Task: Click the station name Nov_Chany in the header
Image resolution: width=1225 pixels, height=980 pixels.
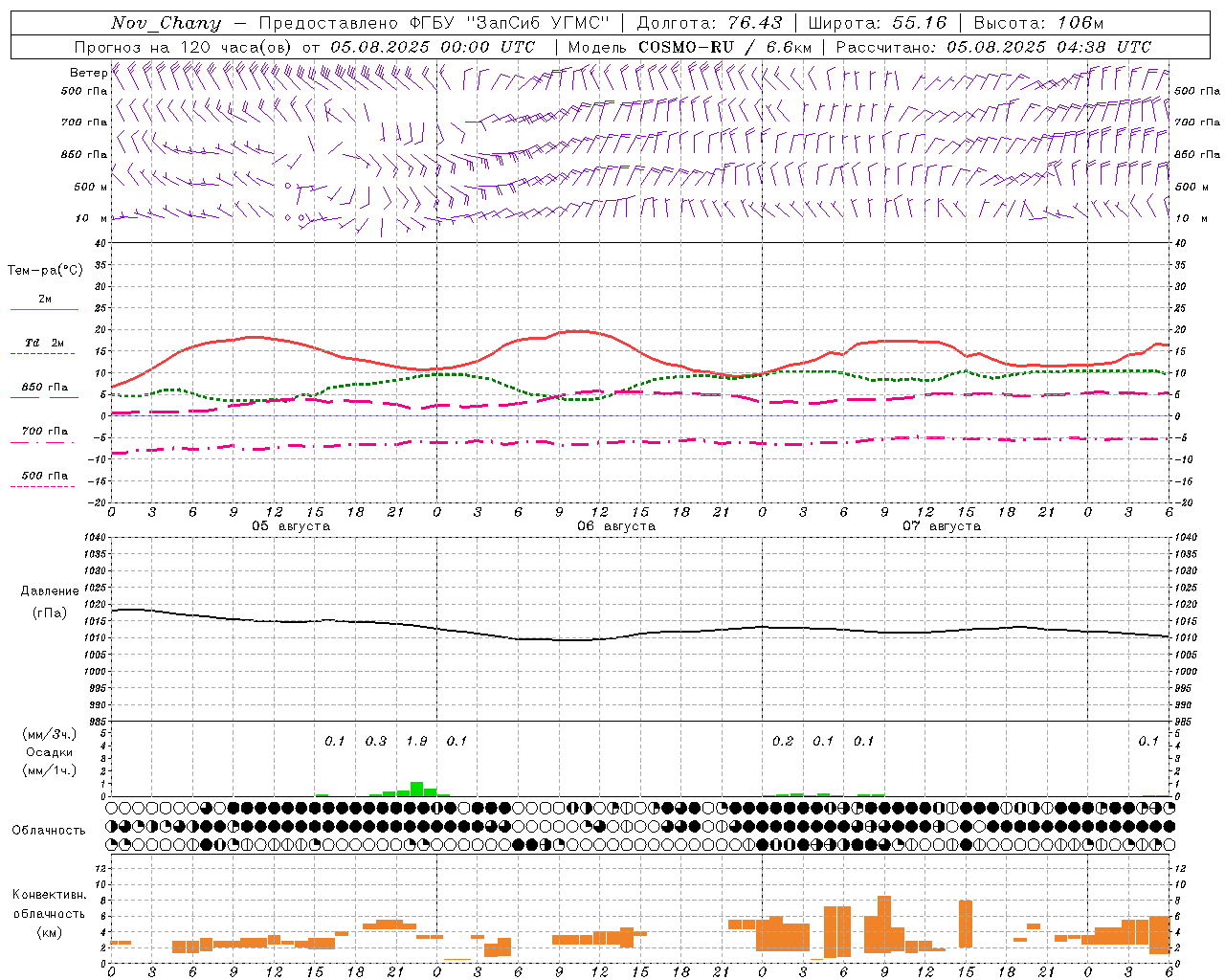Action: coord(166,23)
